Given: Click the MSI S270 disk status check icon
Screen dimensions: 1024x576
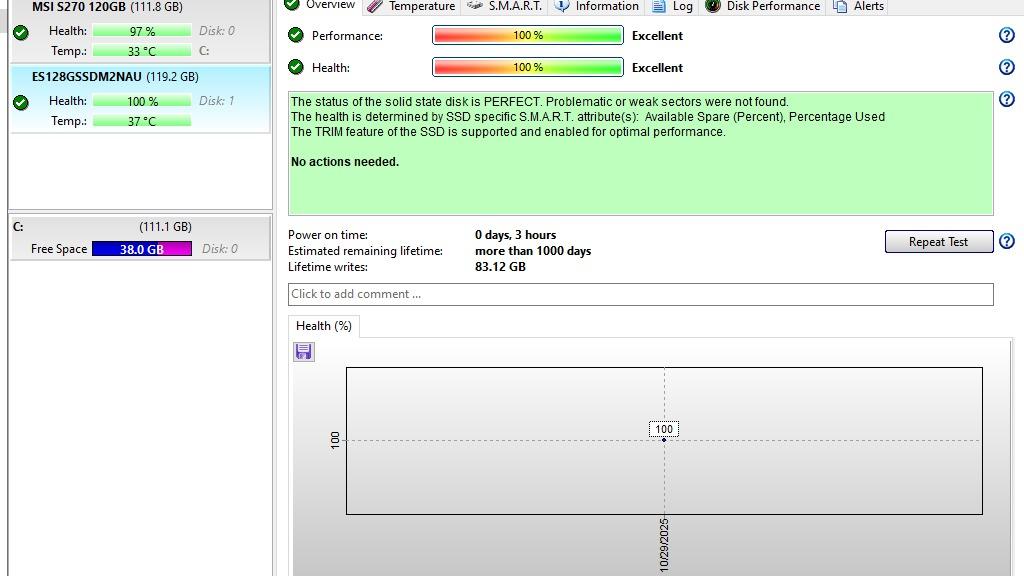Looking at the screenshot, I should [x=21, y=33].
